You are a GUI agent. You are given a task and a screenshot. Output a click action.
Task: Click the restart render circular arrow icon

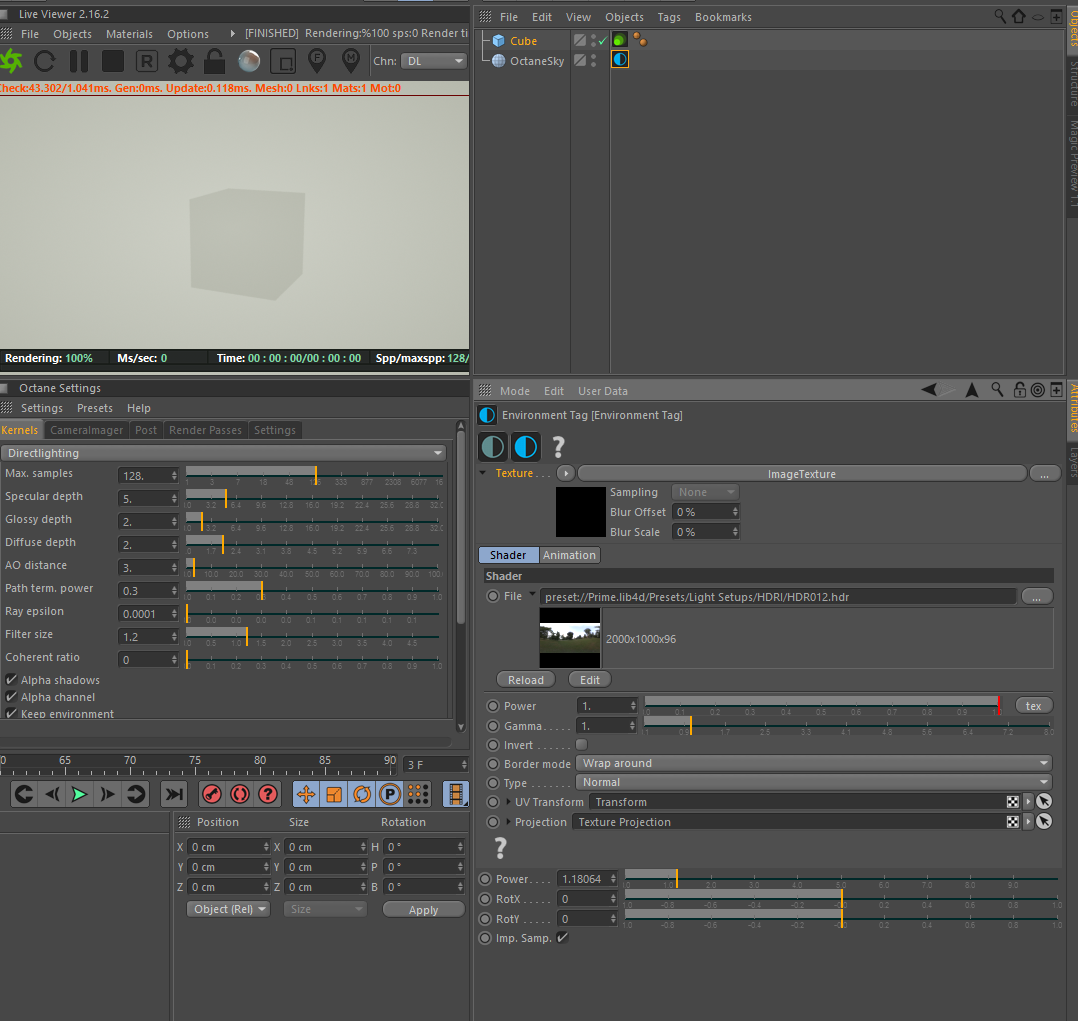pos(45,61)
